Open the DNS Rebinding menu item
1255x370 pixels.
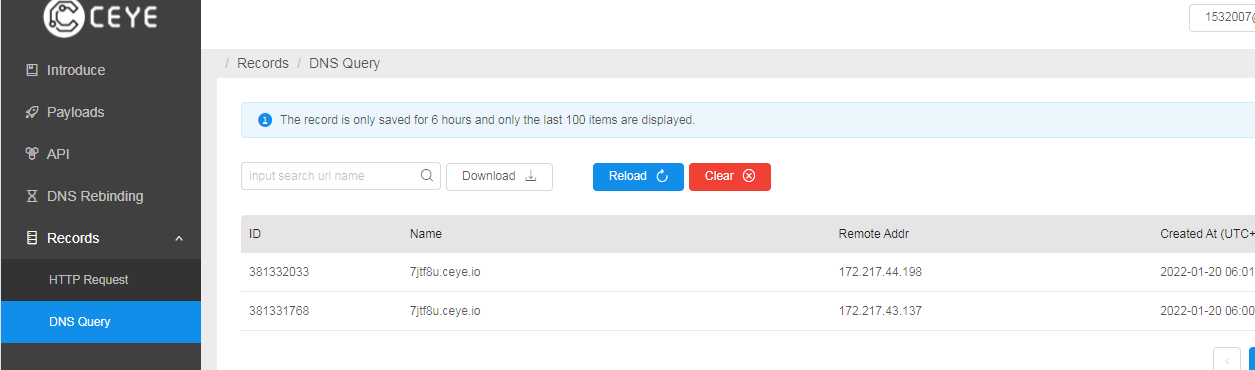pos(100,196)
